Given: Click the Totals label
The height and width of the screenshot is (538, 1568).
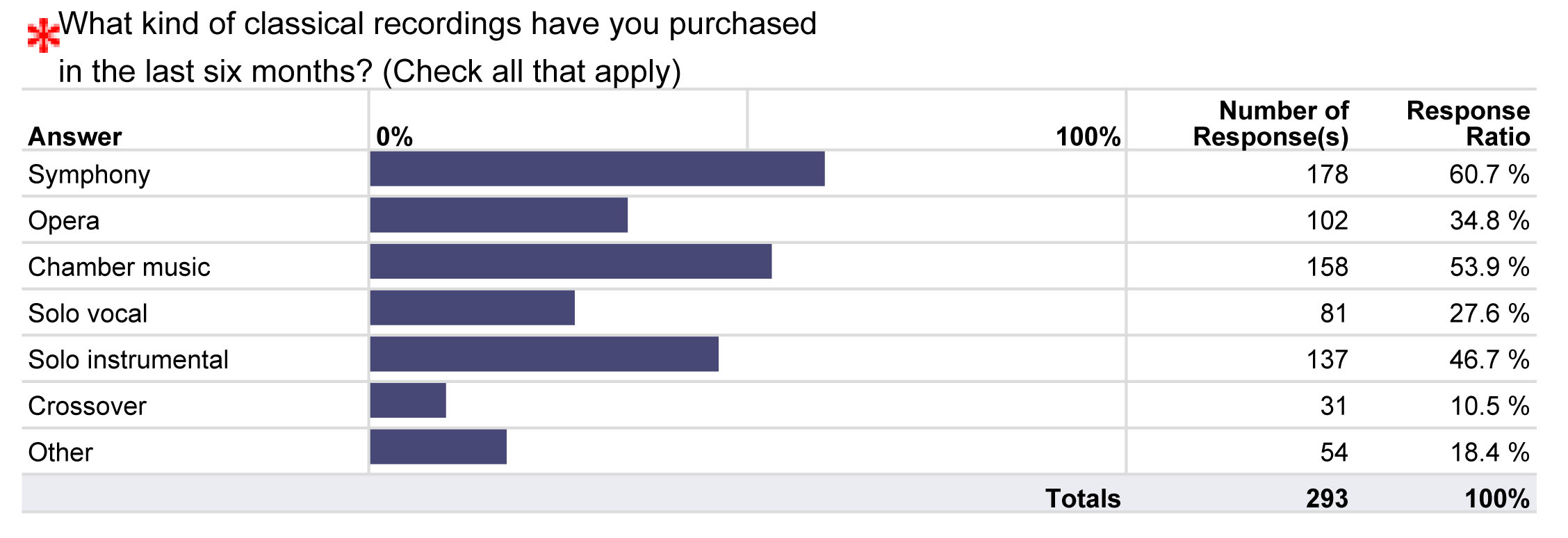Looking at the screenshot, I should click(x=1083, y=498).
